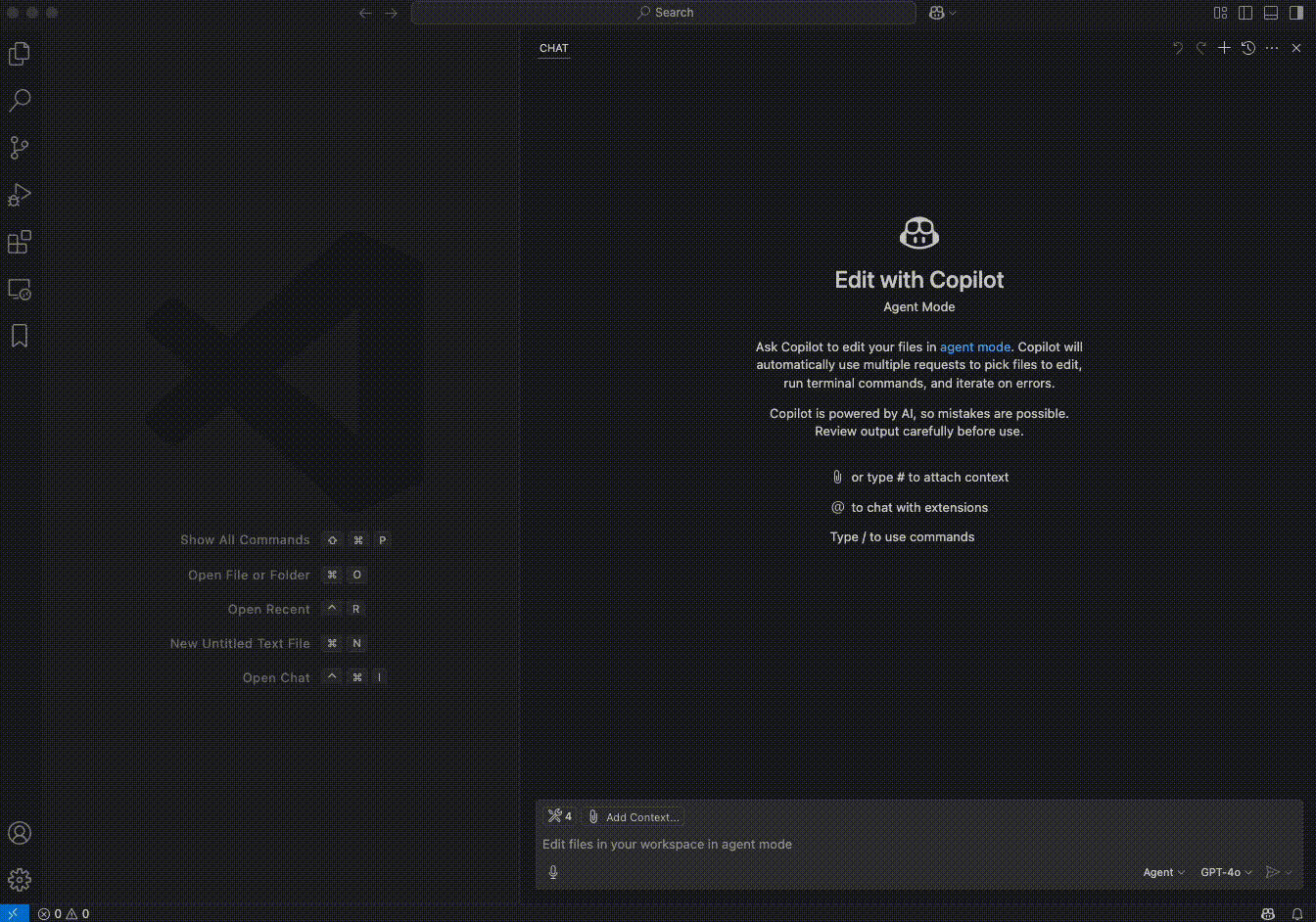
Task: Click the remote window indicator in status bar
Action: (x=14, y=913)
